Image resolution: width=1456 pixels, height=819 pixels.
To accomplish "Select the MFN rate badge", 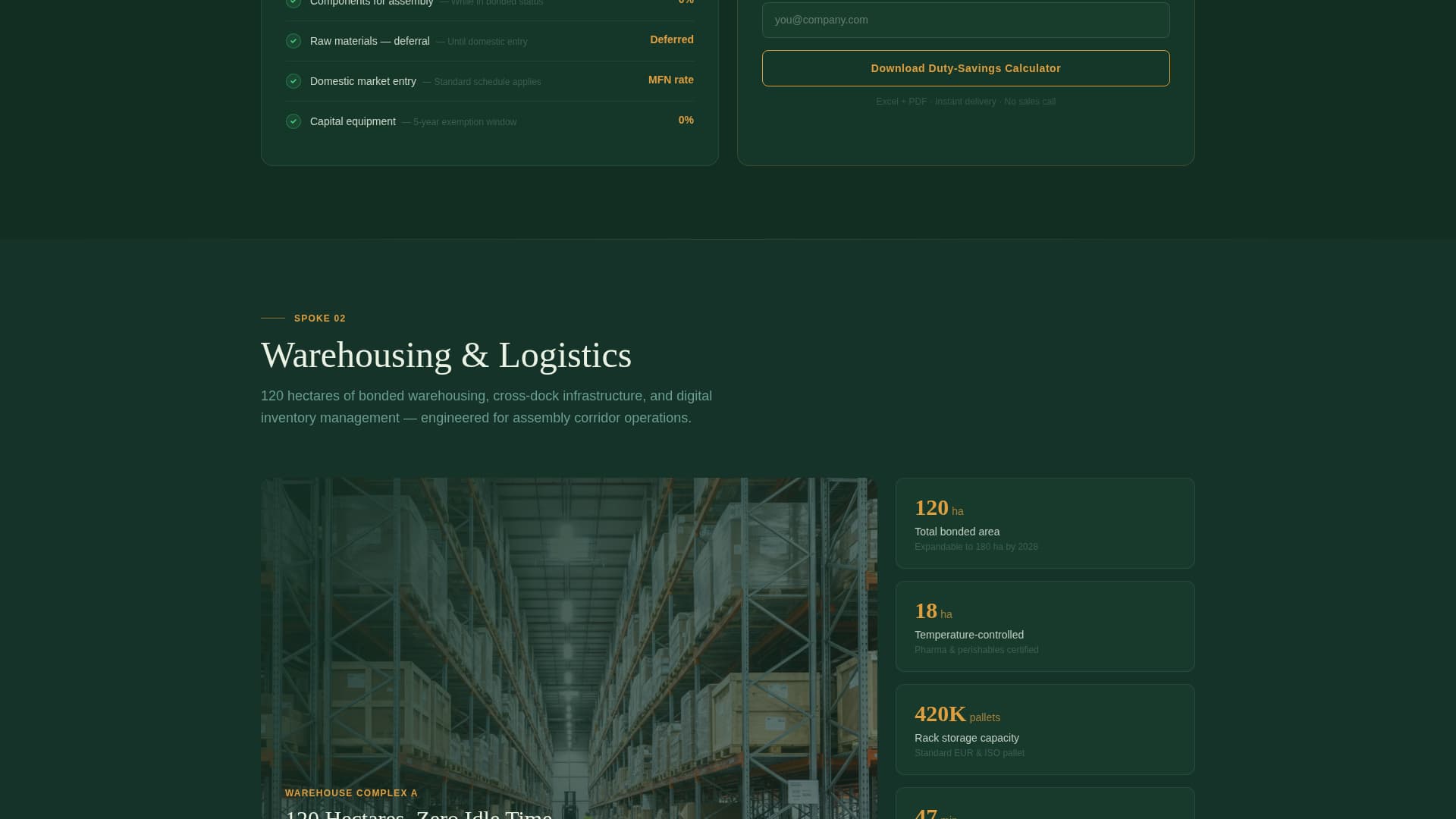I will coord(671,80).
